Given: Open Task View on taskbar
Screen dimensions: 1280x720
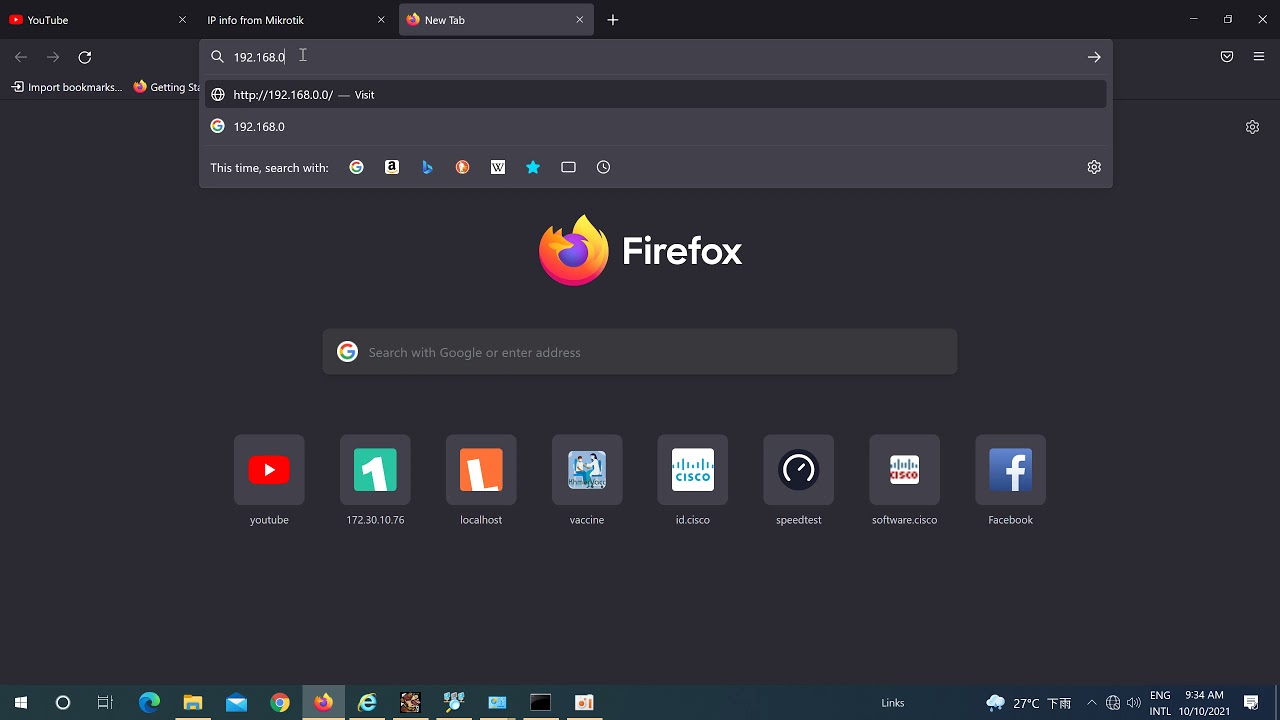Looking at the screenshot, I should (x=105, y=703).
